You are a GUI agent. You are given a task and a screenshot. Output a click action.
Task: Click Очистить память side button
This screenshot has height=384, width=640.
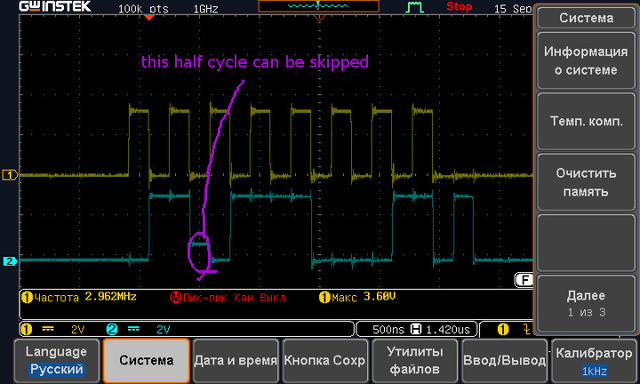pyautogui.click(x=586, y=182)
